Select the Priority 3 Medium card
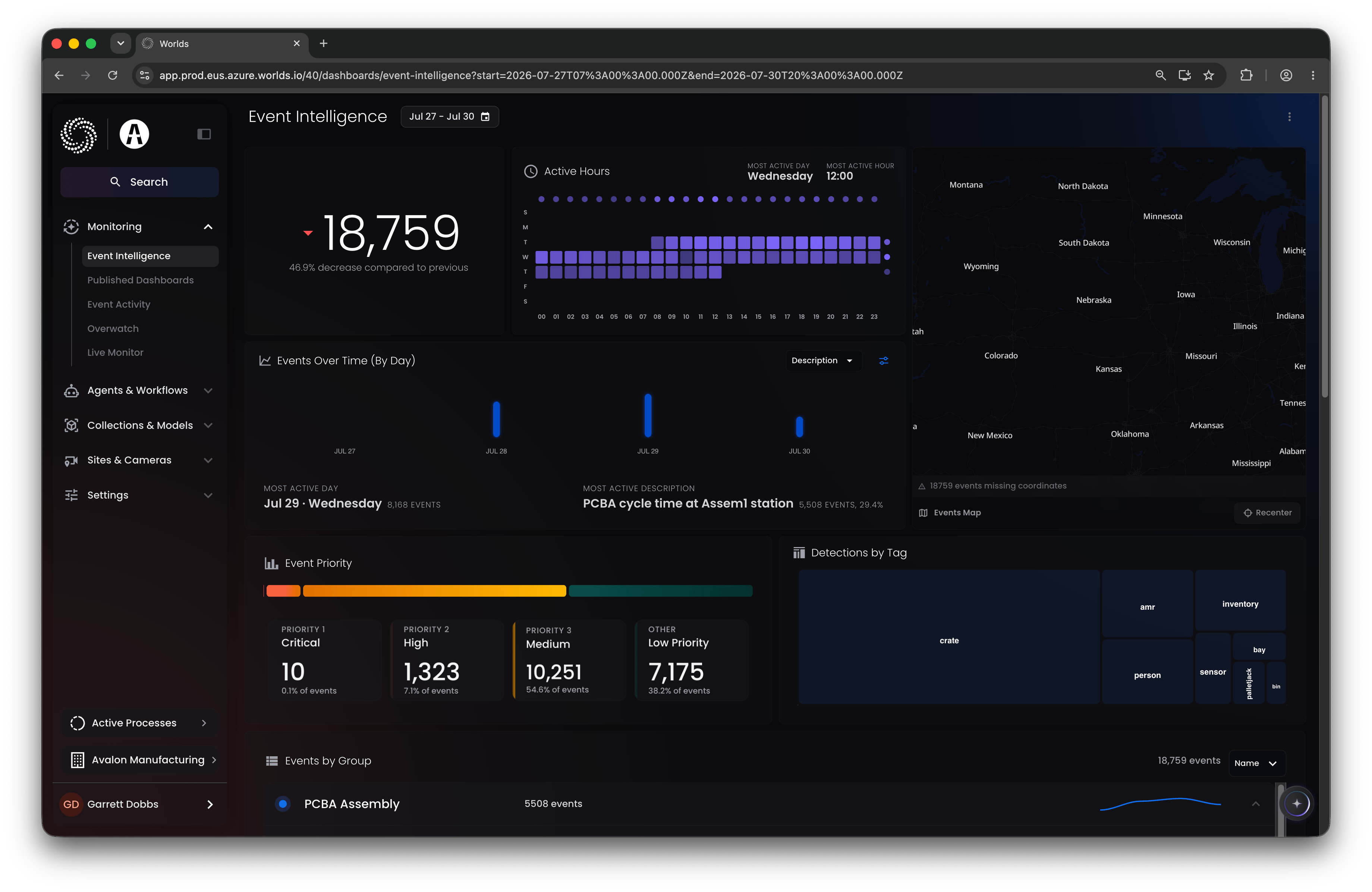Image resolution: width=1372 pixels, height=892 pixels. [x=569, y=660]
